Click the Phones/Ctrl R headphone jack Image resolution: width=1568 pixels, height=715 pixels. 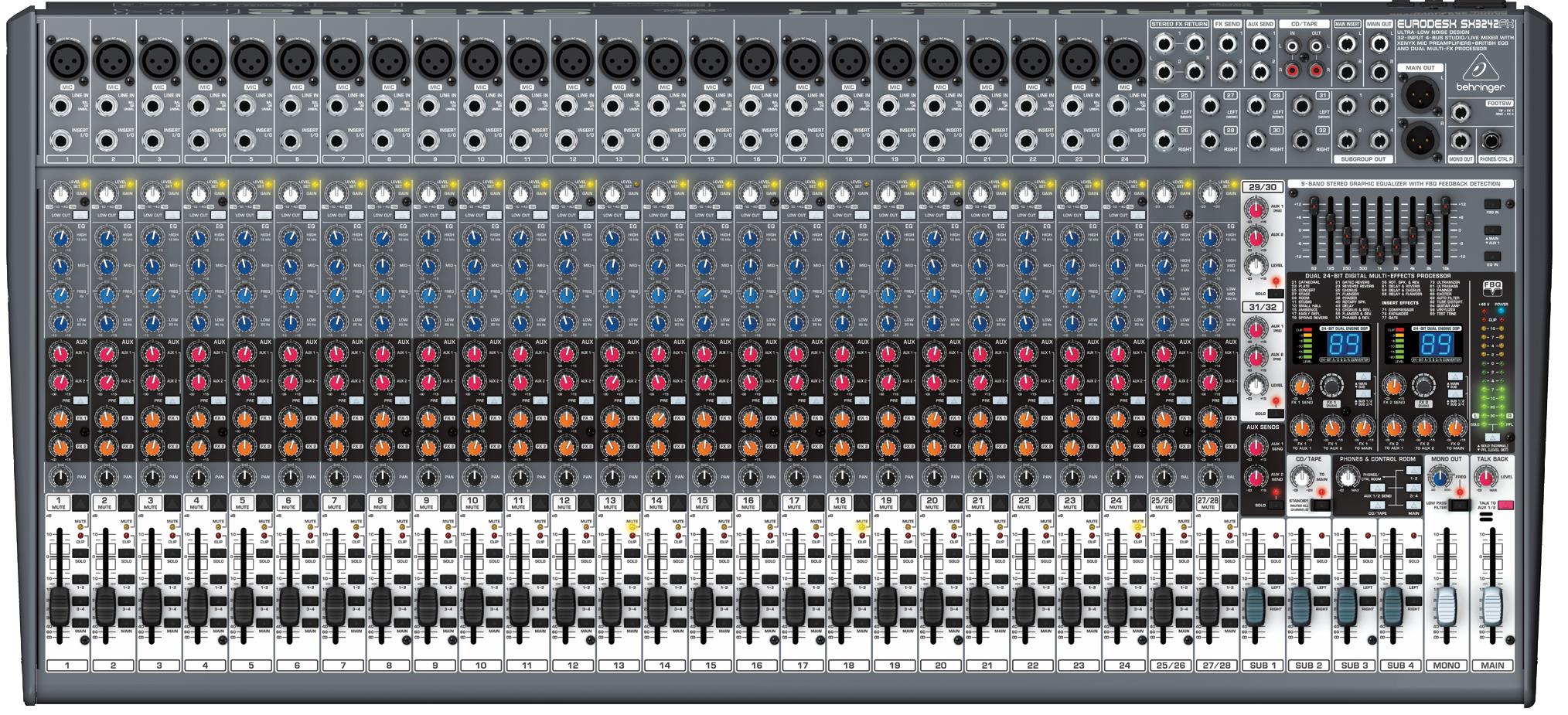(1491, 141)
